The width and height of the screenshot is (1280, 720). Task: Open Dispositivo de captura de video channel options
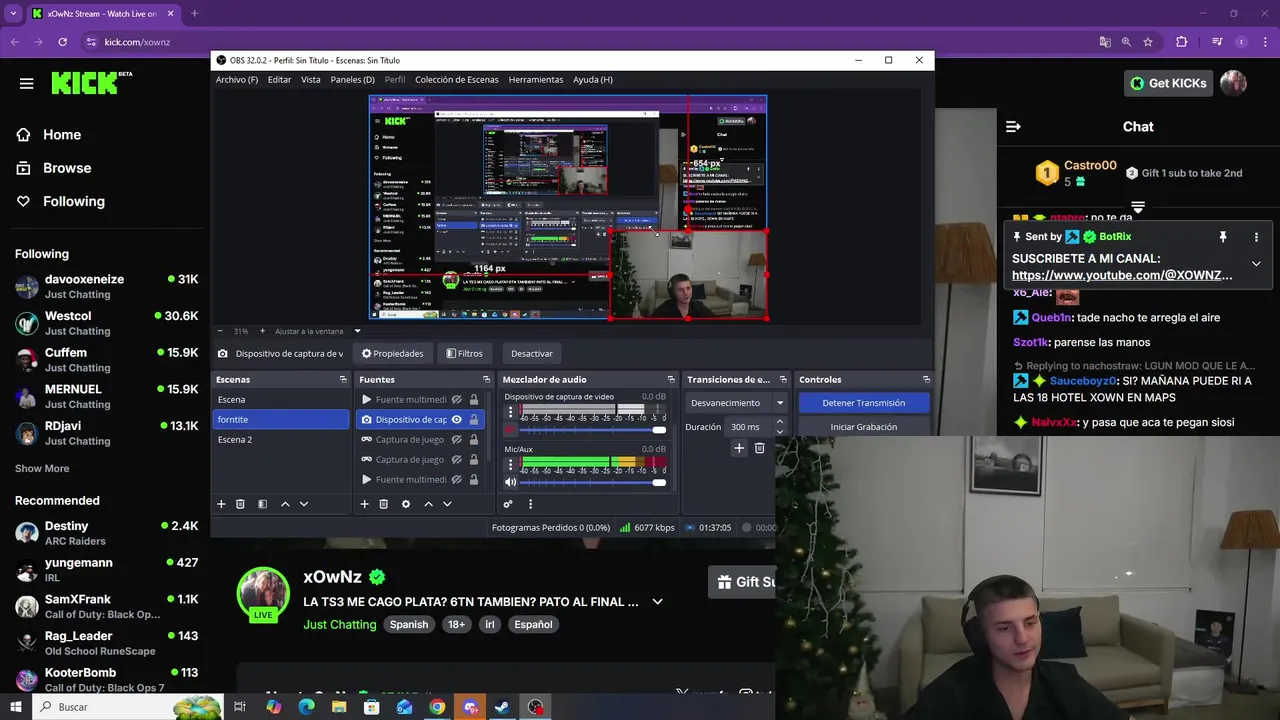click(510, 412)
